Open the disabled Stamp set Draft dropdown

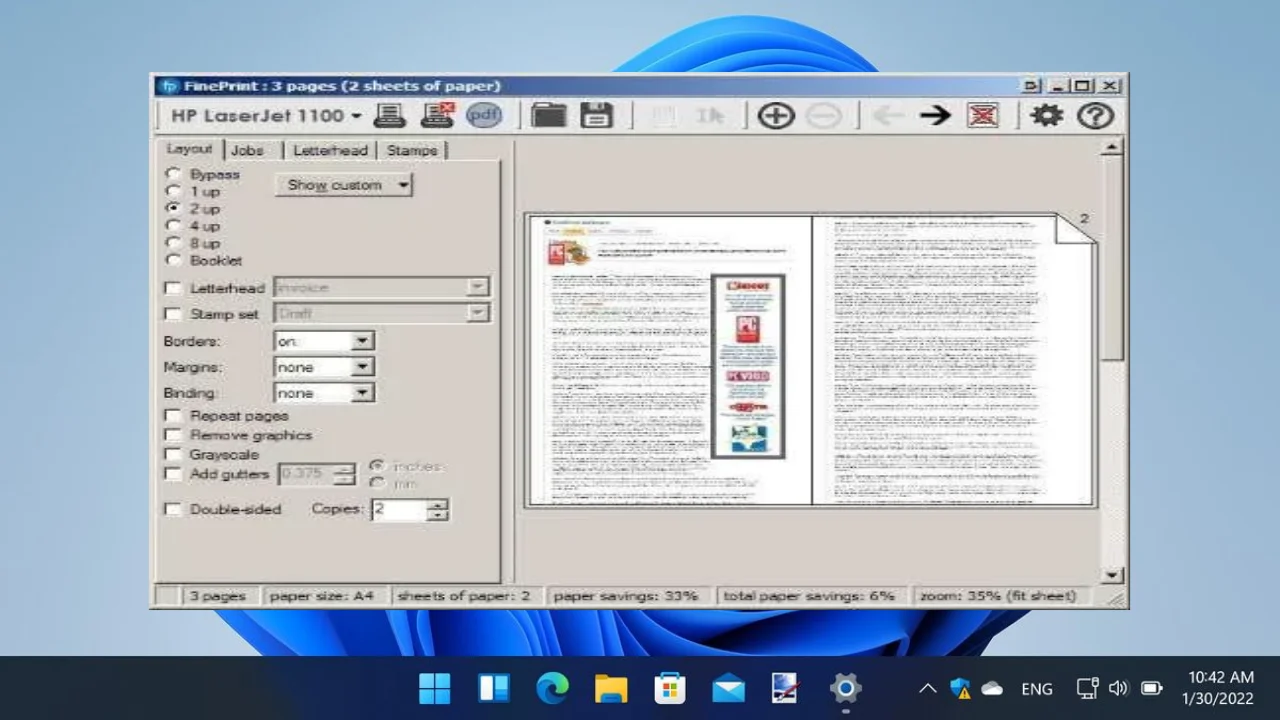(381, 313)
